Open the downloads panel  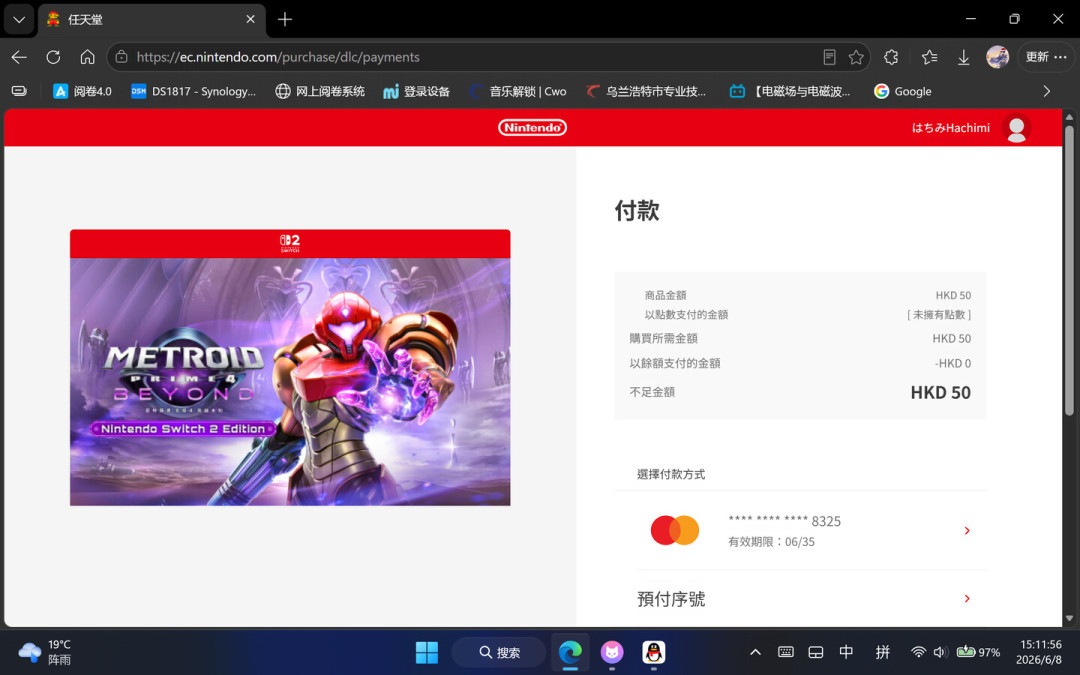pyautogui.click(x=964, y=57)
